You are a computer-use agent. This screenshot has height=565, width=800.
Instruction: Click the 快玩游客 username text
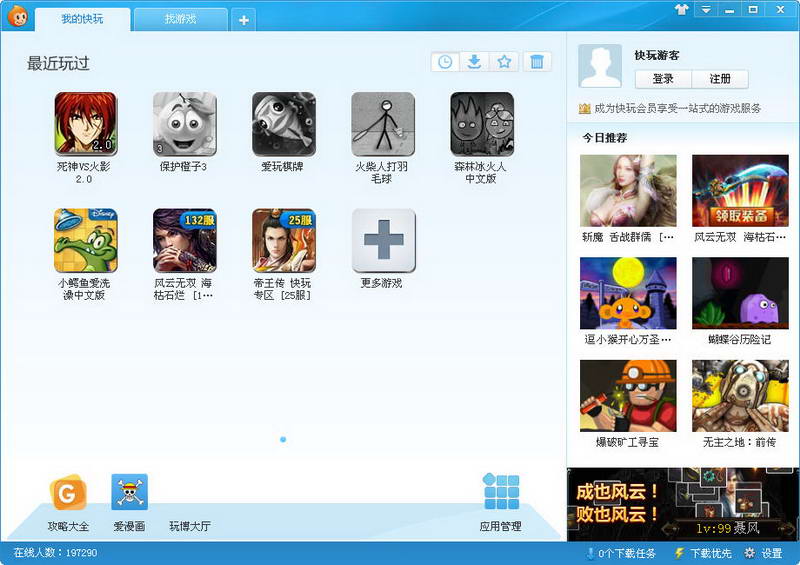[657, 55]
